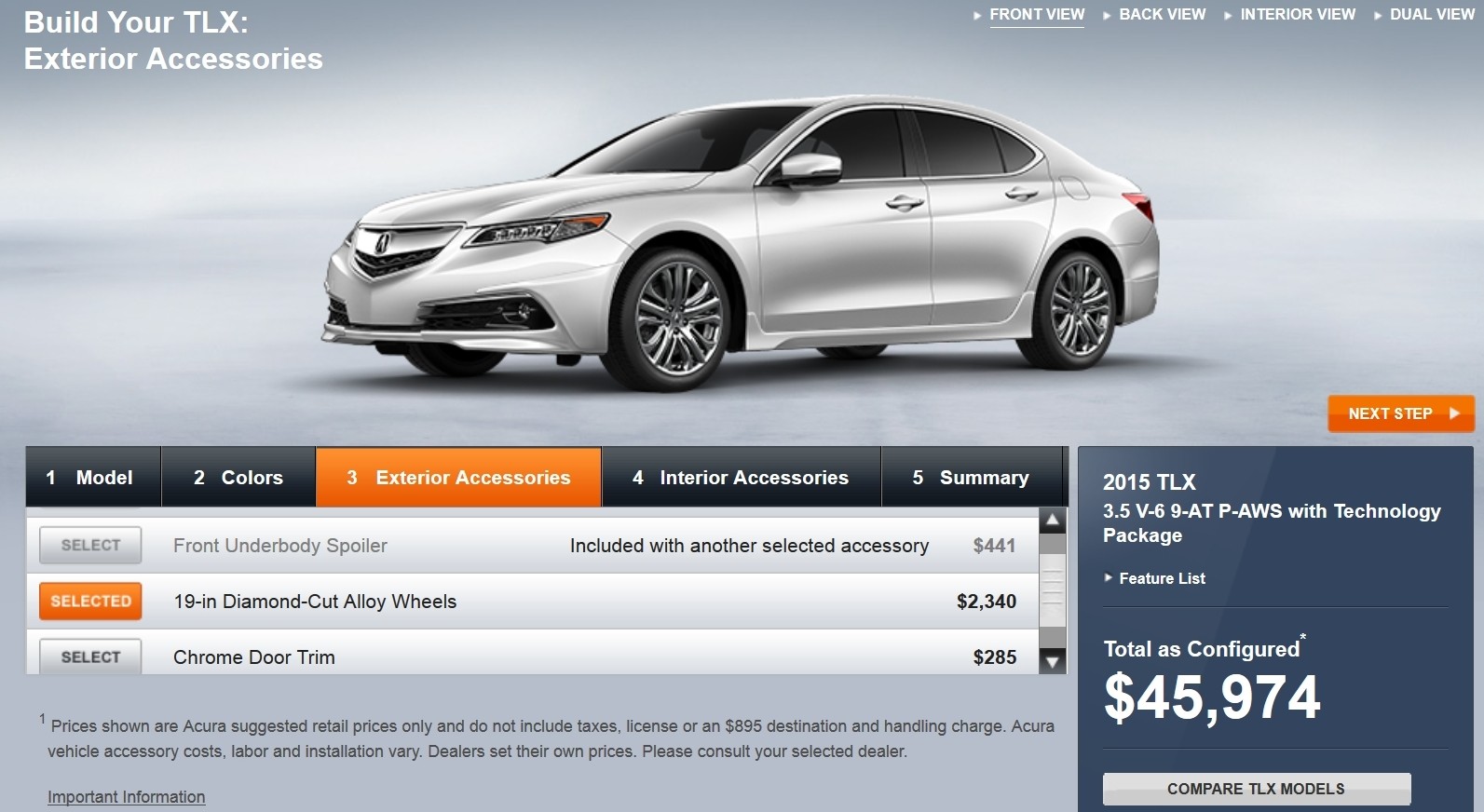Open the Important Information link
1484x812 pixels.
click(127, 797)
